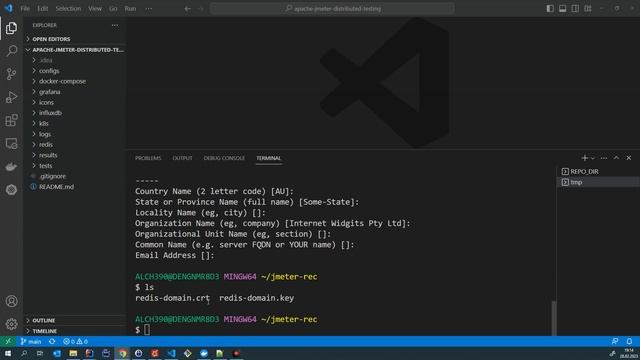Open the Edit menu
This screenshot has width=640, height=360.
pyautogui.click(x=42, y=9)
